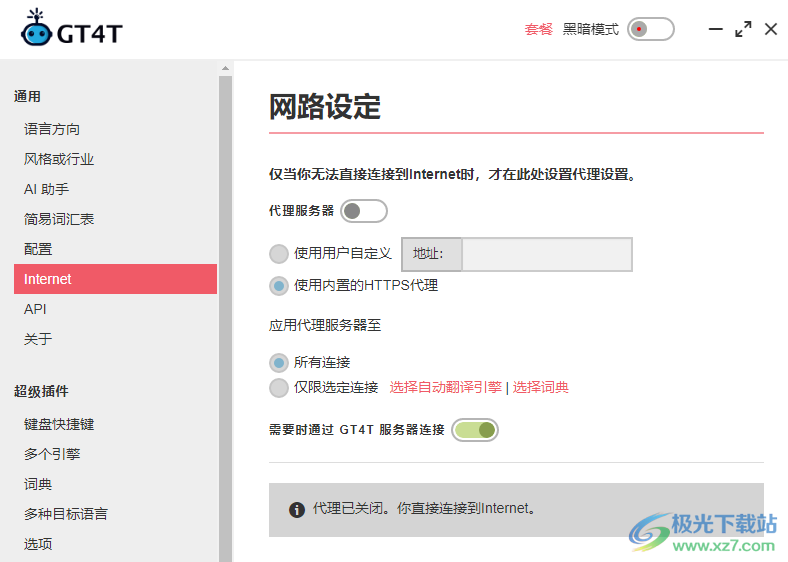Open 键盘快捷键 plugin settings
788x562 pixels.
pyautogui.click(x=59, y=424)
